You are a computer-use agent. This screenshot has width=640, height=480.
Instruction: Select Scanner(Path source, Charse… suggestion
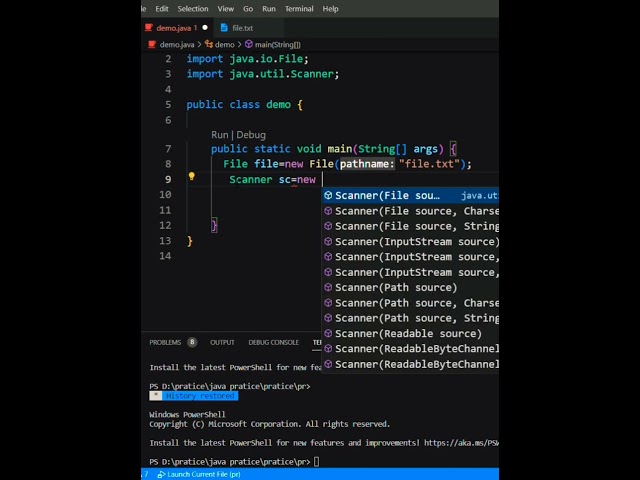coord(410,303)
